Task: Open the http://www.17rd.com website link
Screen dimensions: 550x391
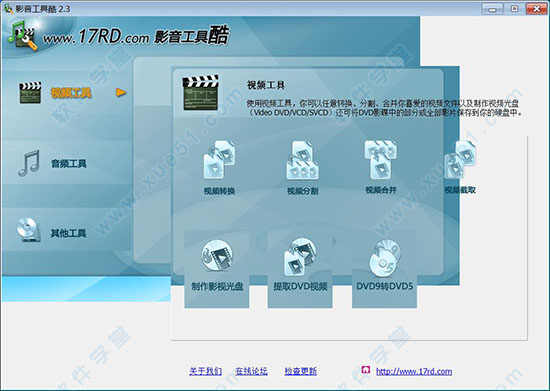Action: coord(414,371)
